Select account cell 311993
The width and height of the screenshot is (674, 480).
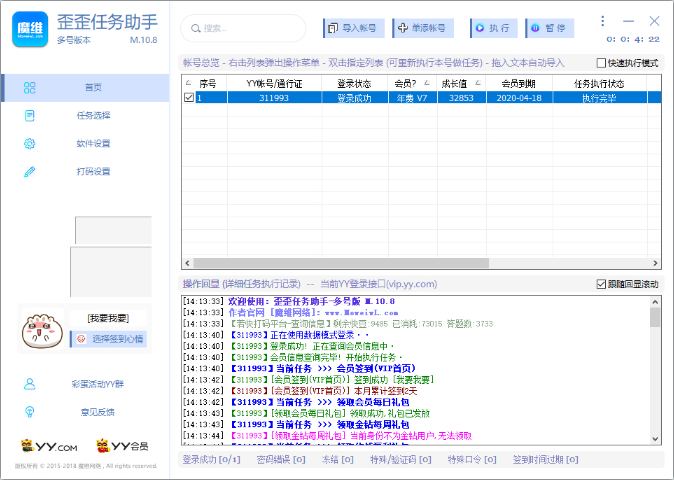pyautogui.click(x=274, y=98)
